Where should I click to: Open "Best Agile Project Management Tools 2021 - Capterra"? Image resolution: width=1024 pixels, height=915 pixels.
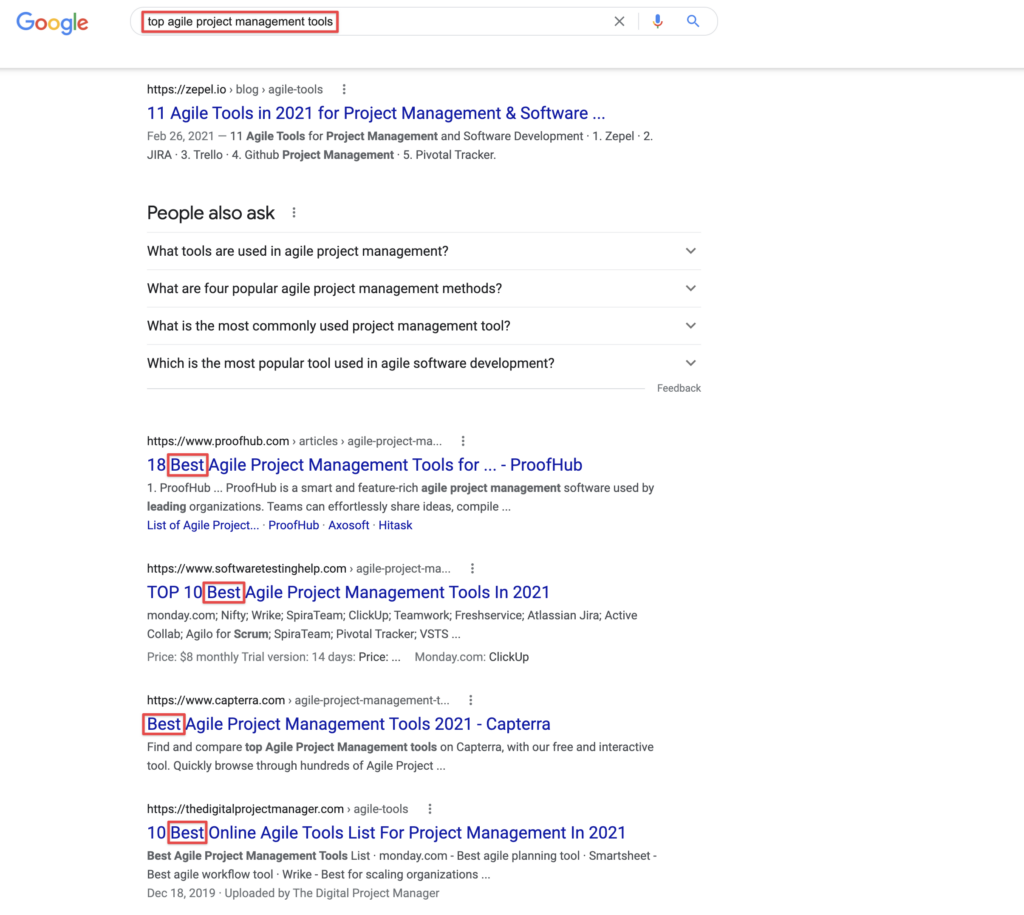[348, 724]
